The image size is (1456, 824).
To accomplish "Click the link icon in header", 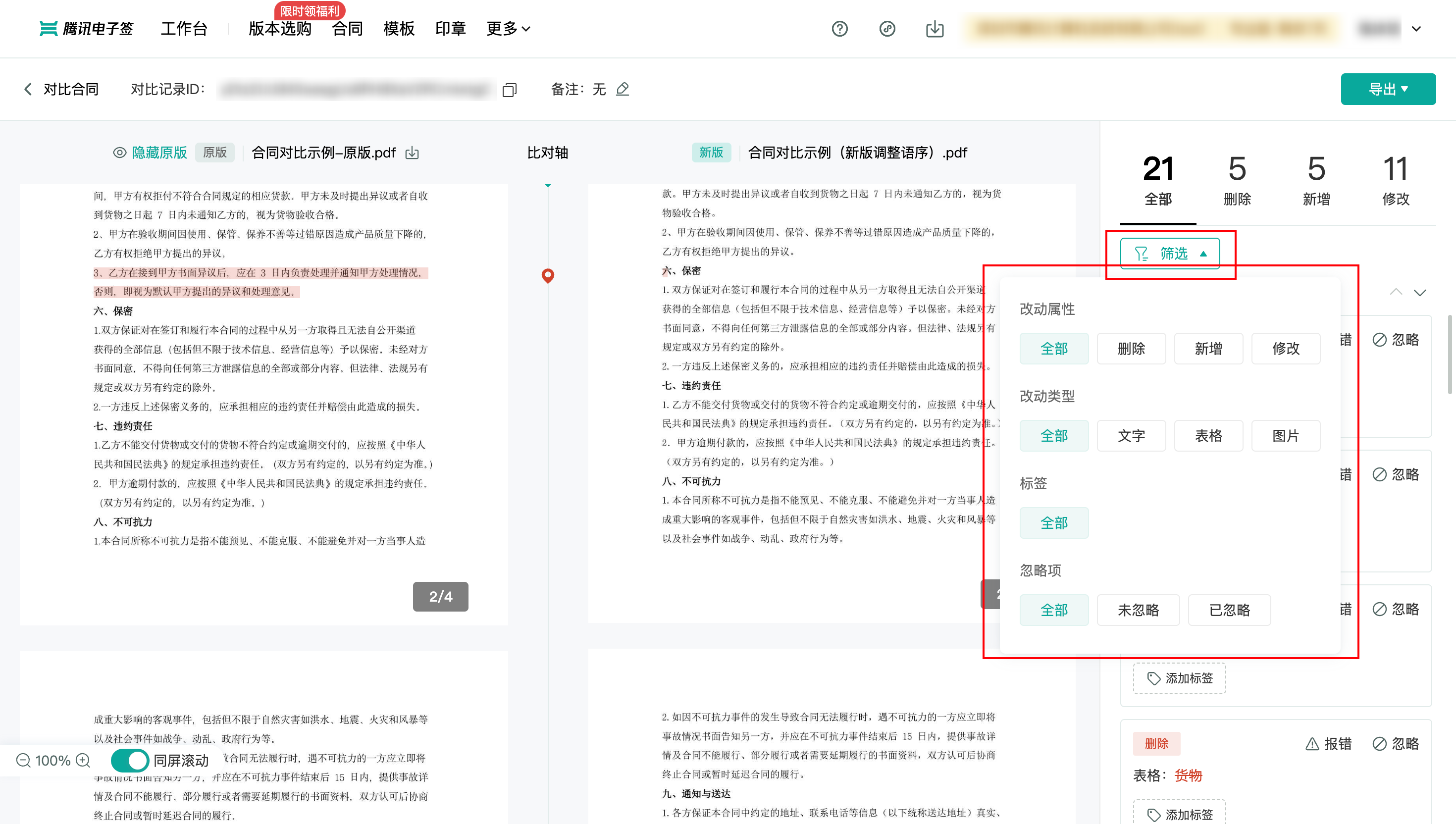I will [x=887, y=29].
